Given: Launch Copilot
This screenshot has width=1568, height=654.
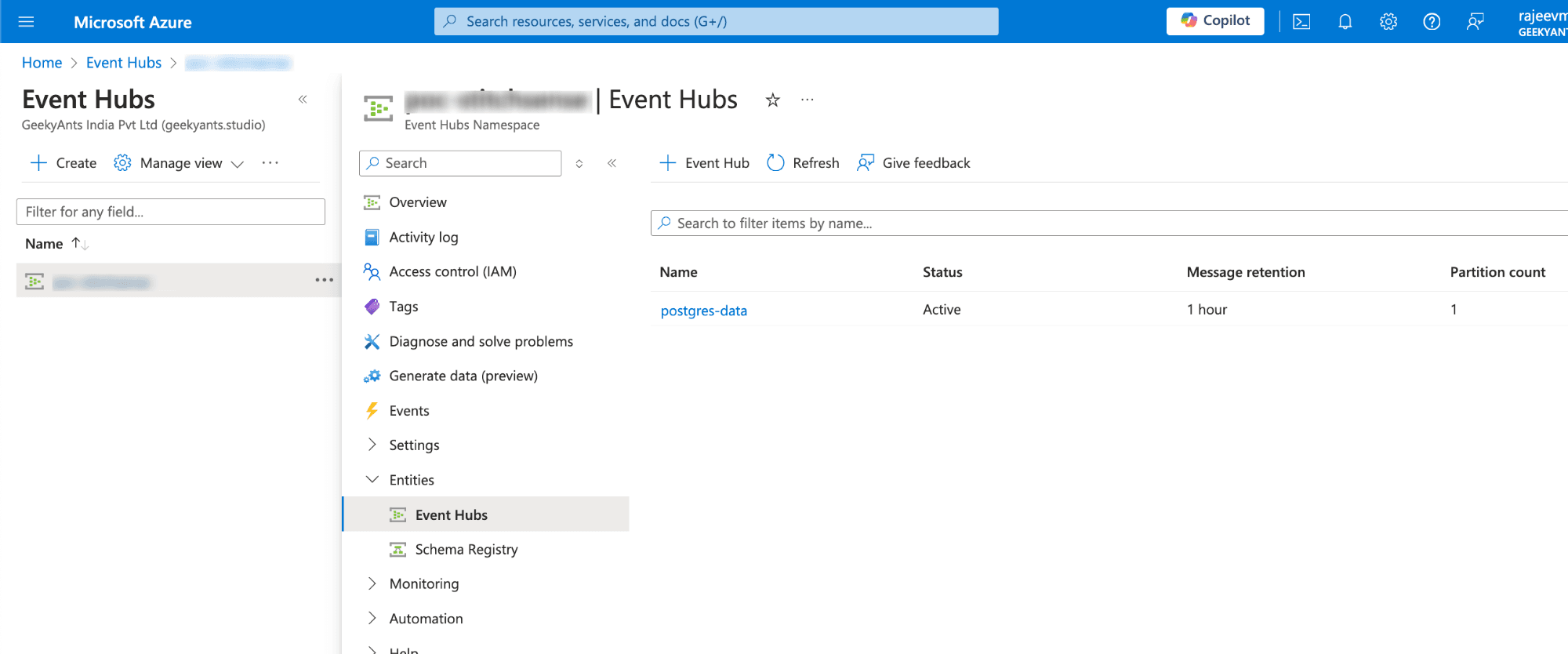Looking at the screenshot, I should coord(1215,21).
